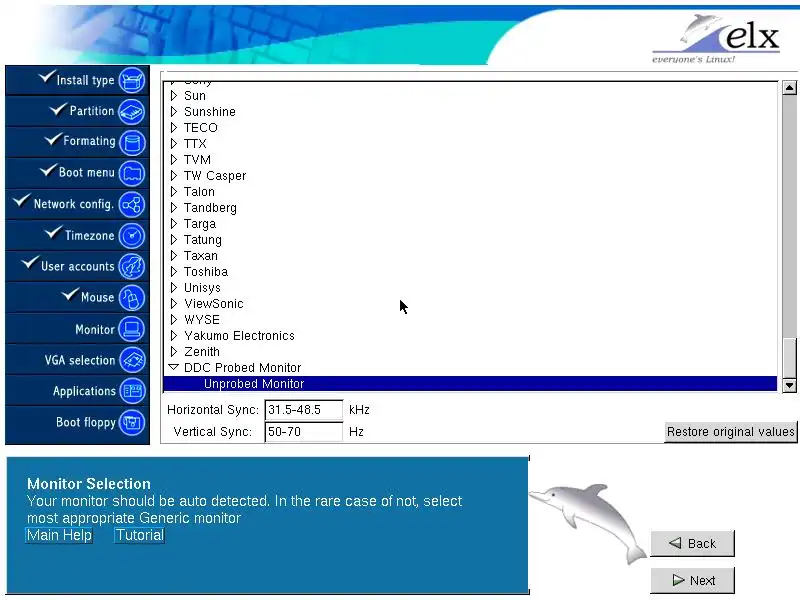
Task: Click the VGA selection icon
Action: [x=132, y=360]
